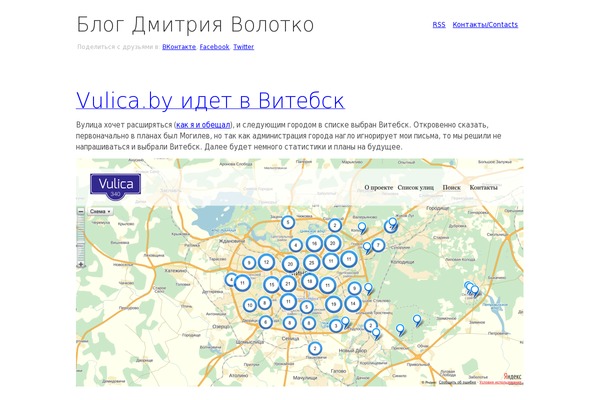Open О проекте in the map menu

pyautogui.click(x=378, y=188)
